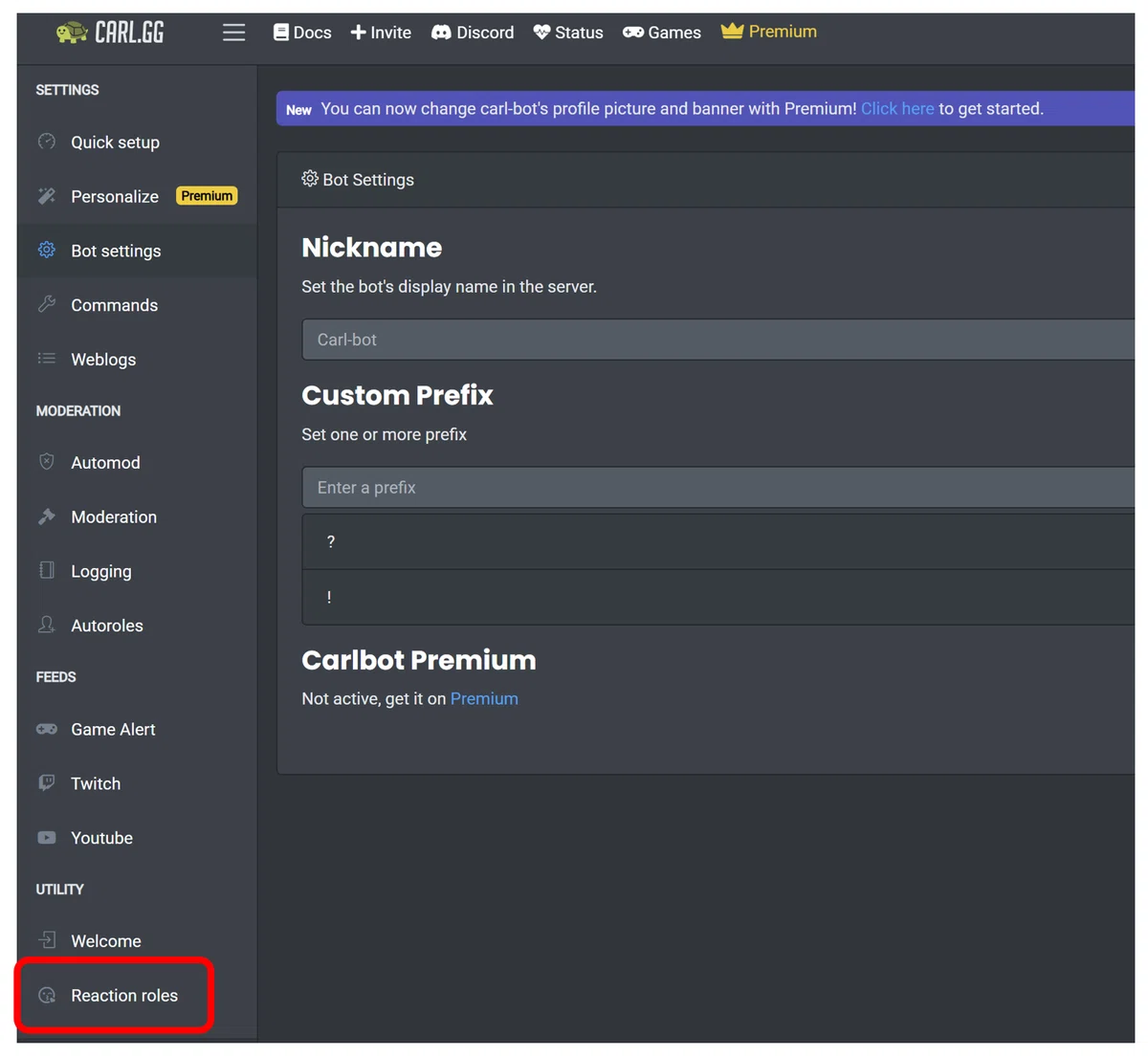Click the Bot Settings panel header gear icon
The width and height of the screenshot is (1148, 1056).
coord(310,179)
